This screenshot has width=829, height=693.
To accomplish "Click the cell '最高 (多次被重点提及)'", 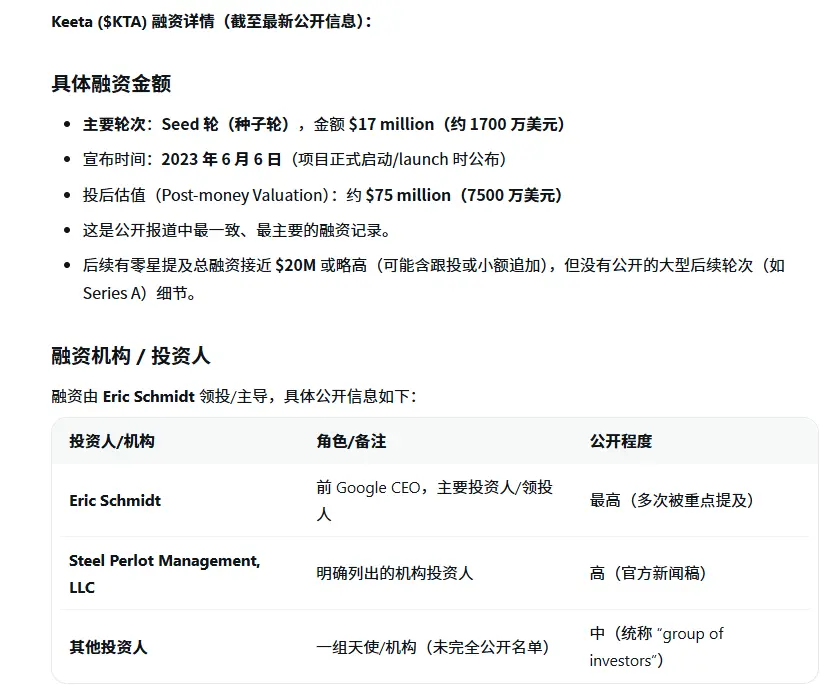I will [671, 501].
